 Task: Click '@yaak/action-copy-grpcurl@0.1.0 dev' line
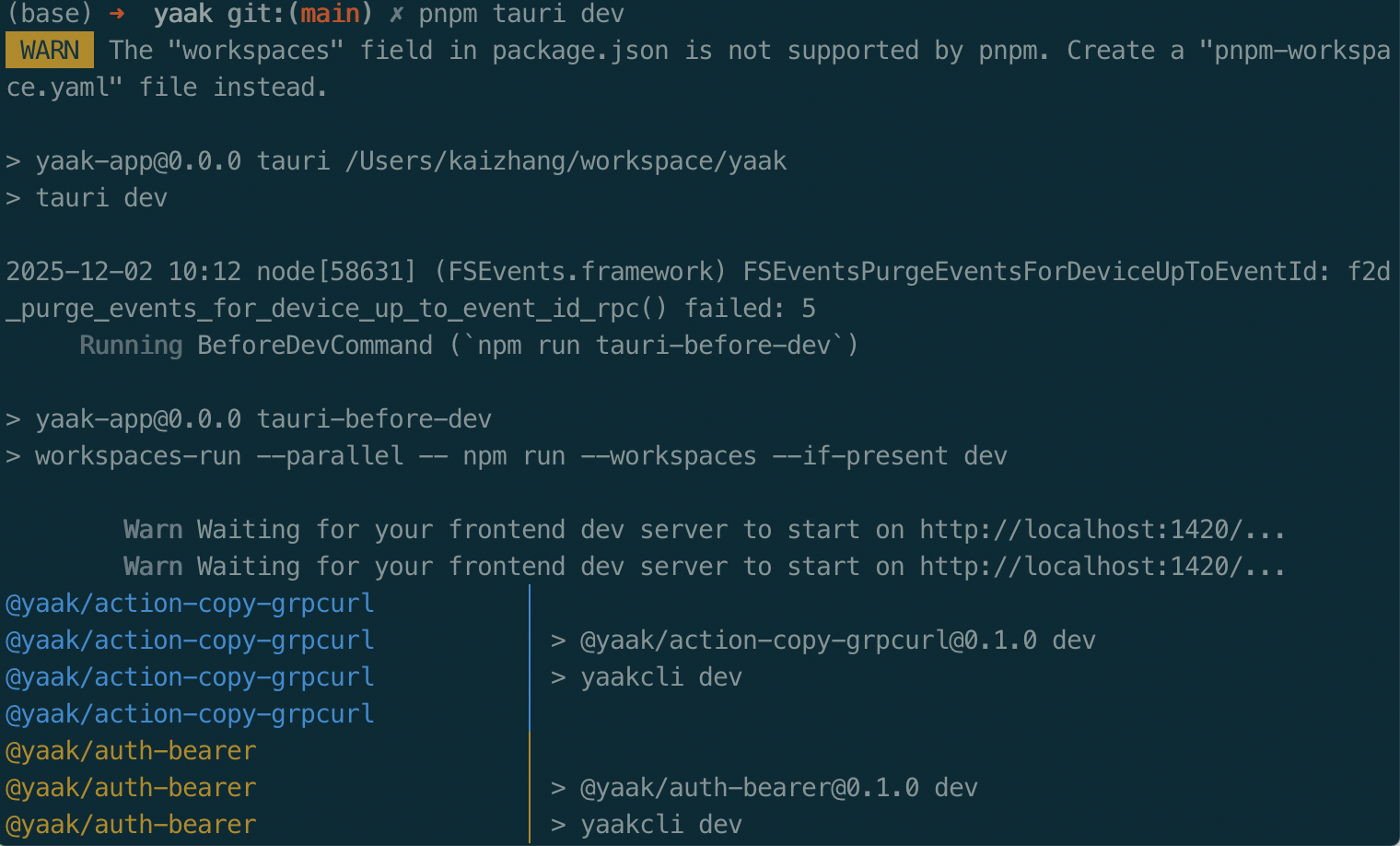click(838, 640)
